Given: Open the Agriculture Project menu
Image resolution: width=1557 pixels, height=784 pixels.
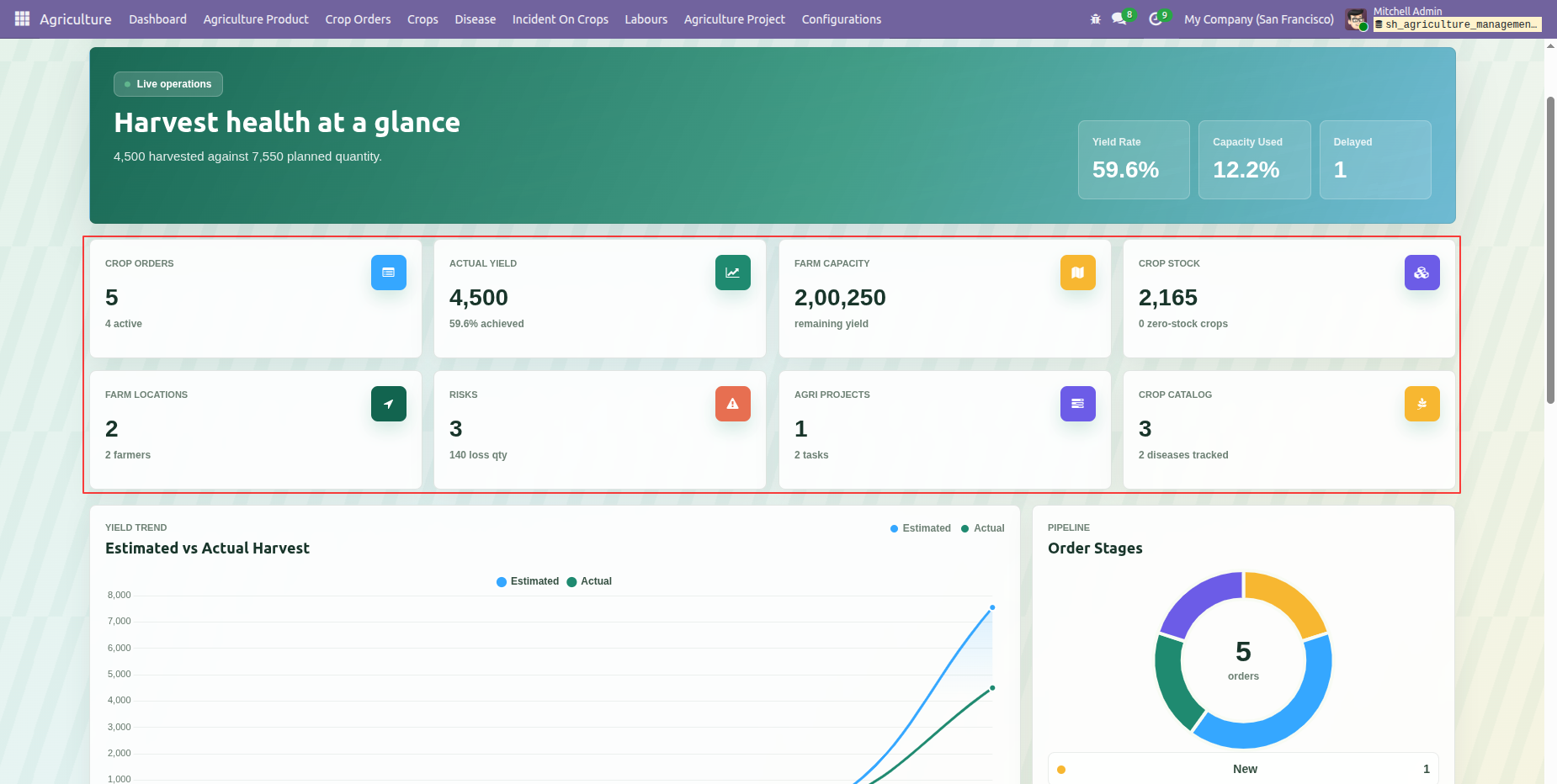Looking at the screenshot, I should [x=735, y=19].
